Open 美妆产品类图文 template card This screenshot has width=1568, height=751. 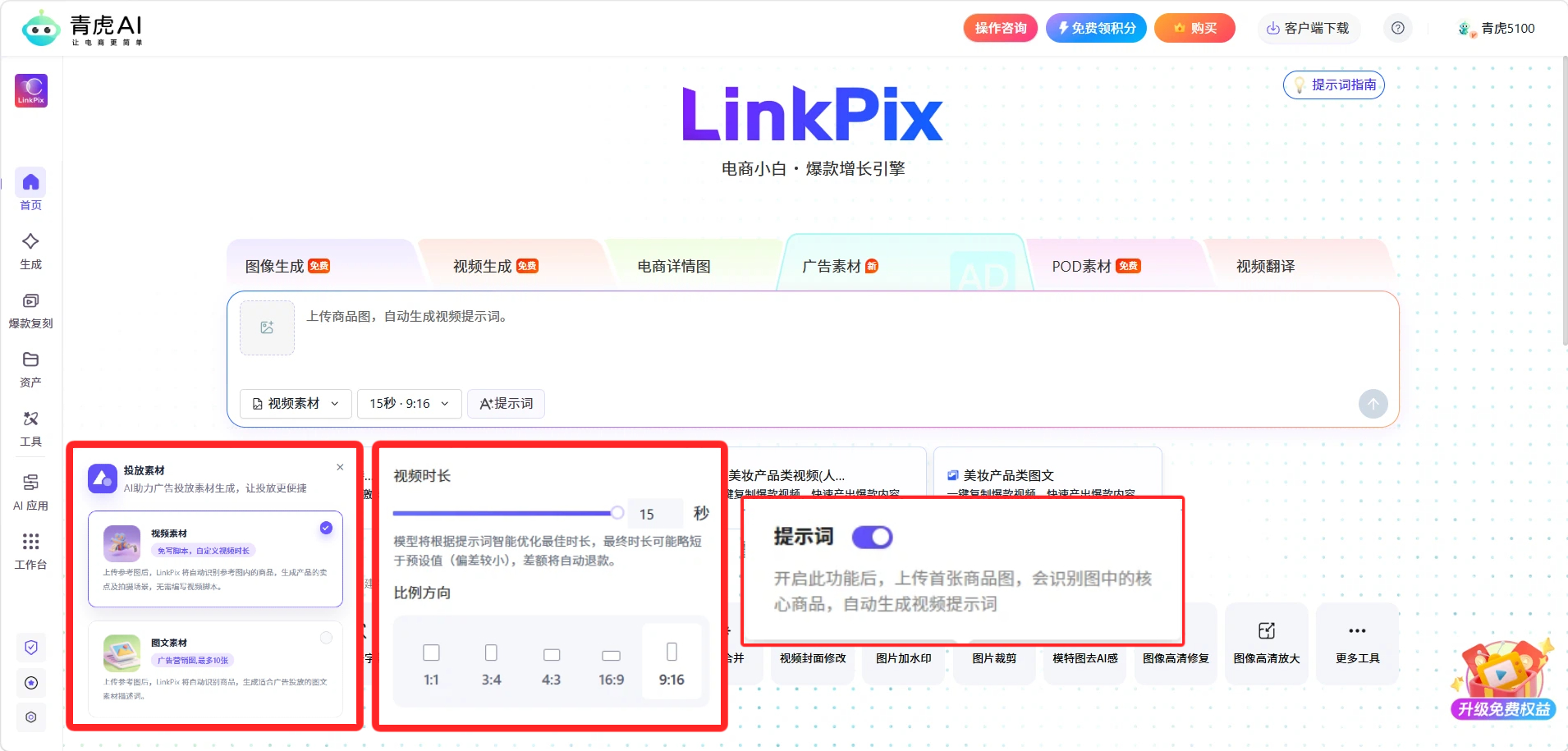(x=1048, y=472)
